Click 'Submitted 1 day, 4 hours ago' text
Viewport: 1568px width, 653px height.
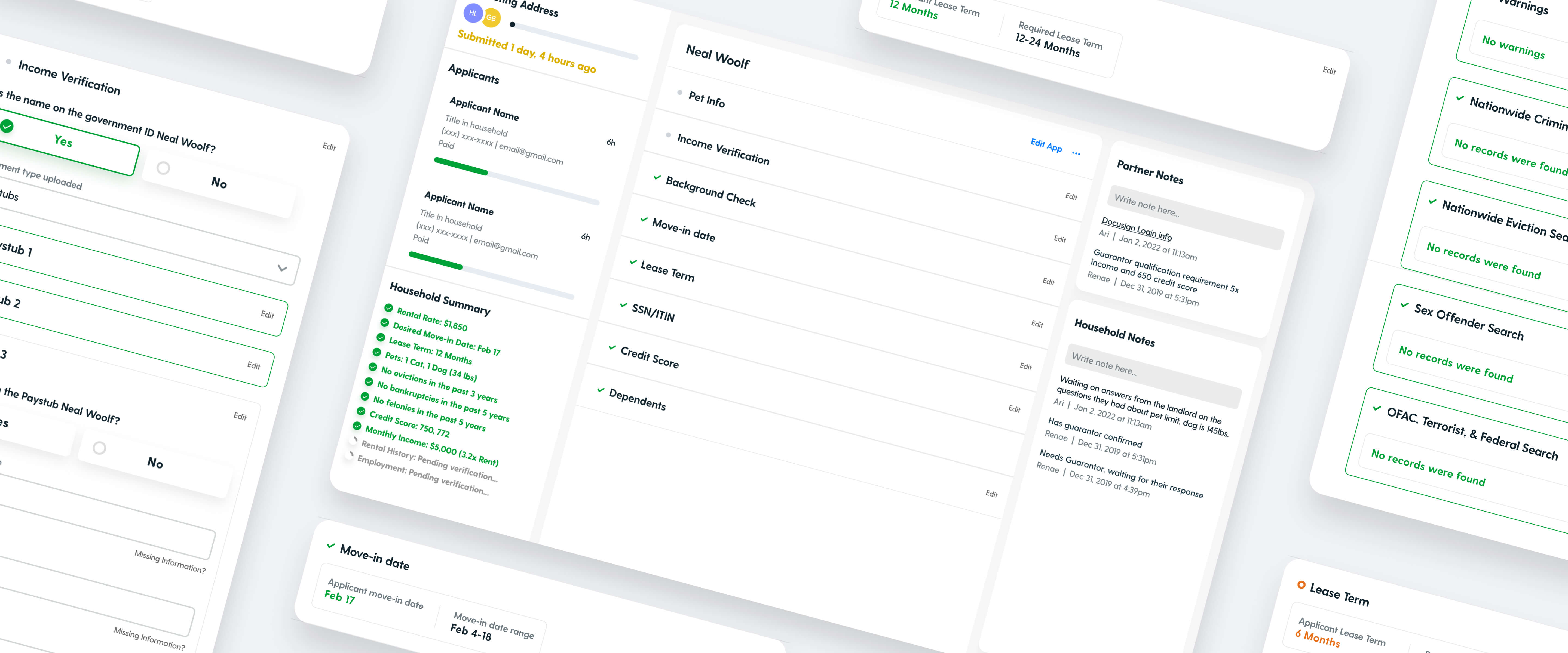click(526, 52)
